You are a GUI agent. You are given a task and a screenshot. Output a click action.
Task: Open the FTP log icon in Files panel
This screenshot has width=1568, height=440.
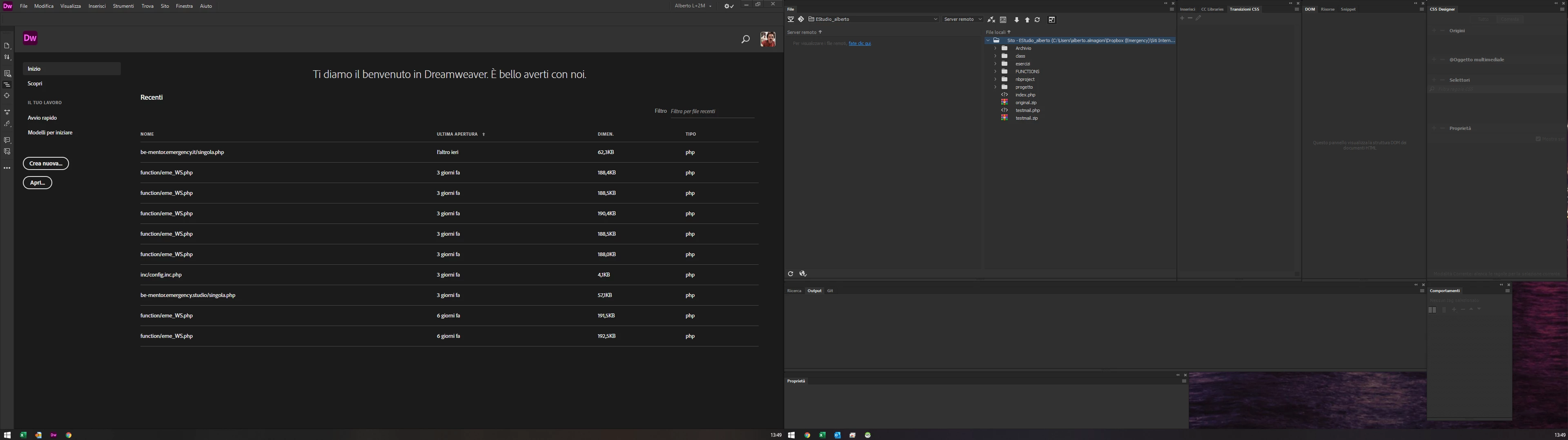pos(1003,20)
